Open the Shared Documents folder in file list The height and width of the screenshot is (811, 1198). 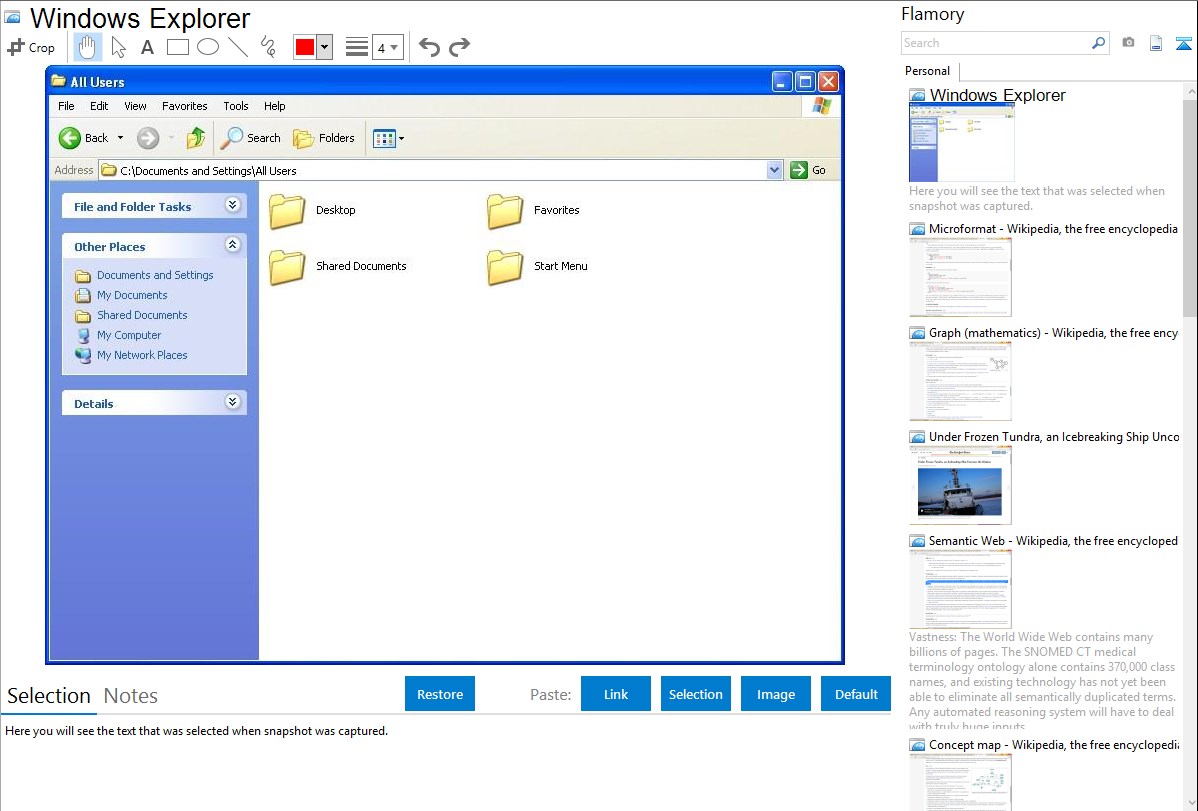(x=287, y=267)
